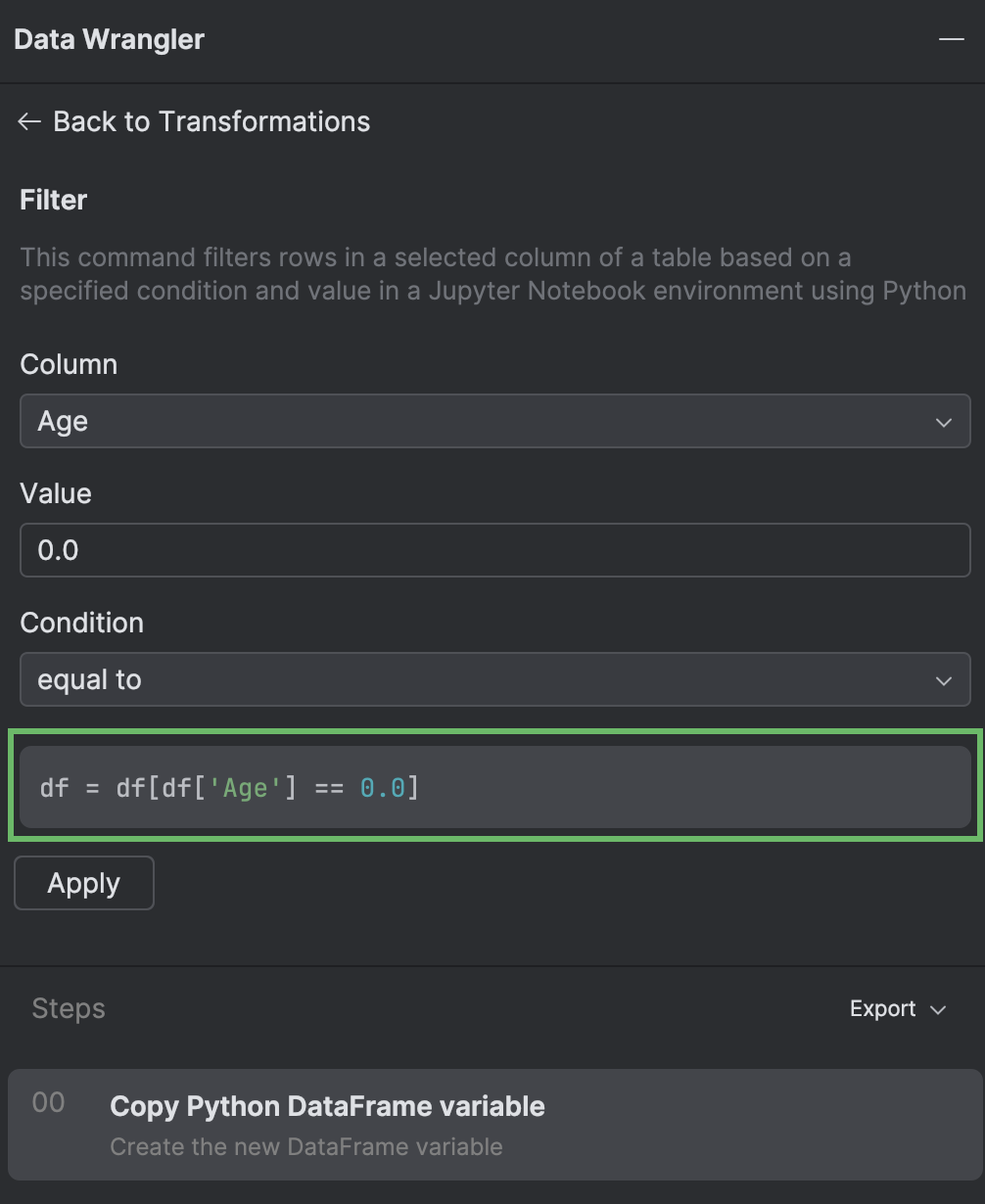Click the step number 00
Viewport: 985px width, 1204px height.
47,1101
